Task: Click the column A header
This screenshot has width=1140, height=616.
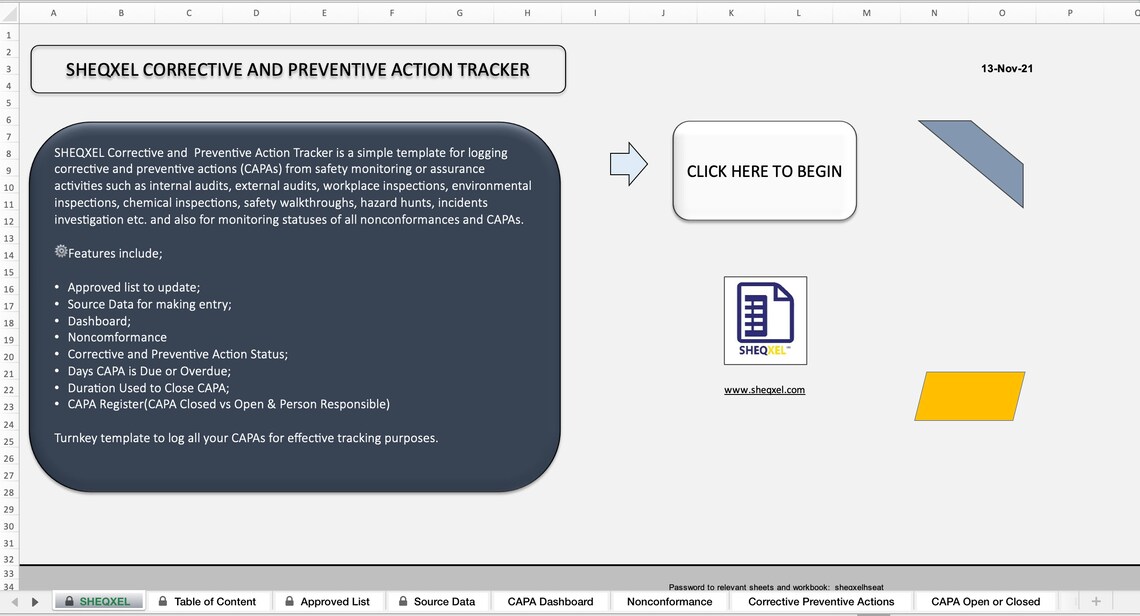Action: tap(54, 13)
